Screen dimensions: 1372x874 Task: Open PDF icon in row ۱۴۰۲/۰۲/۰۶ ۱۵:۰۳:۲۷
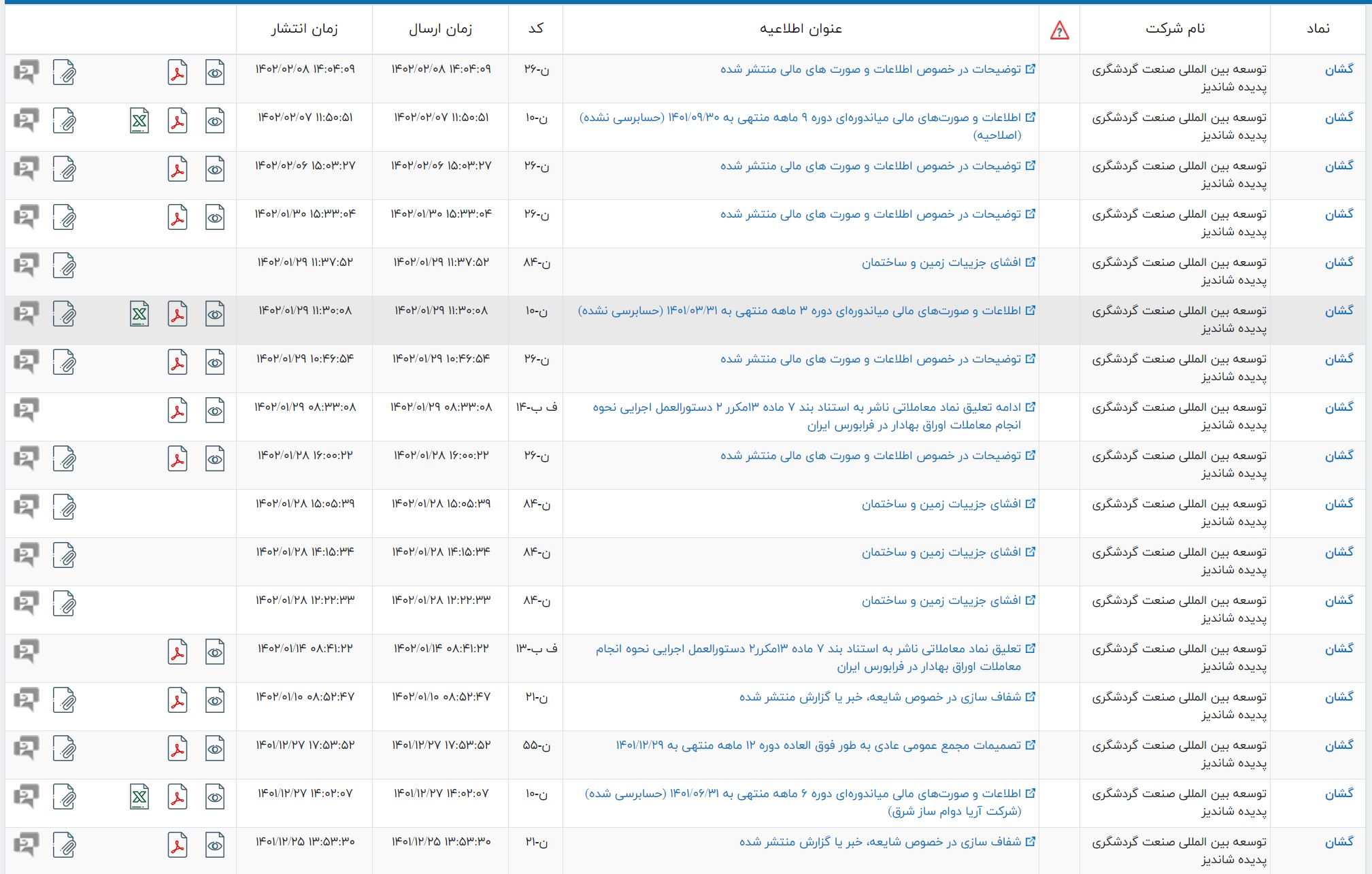point(178,169)
